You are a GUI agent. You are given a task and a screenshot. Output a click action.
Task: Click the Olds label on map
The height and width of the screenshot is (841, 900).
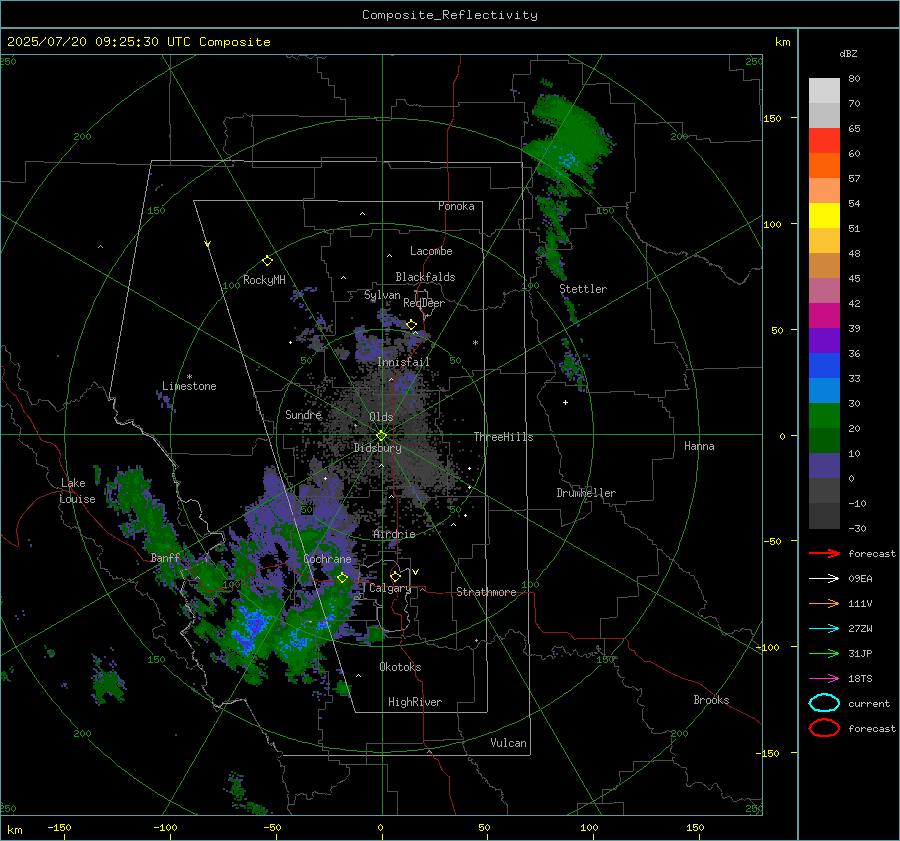(382, 417)
